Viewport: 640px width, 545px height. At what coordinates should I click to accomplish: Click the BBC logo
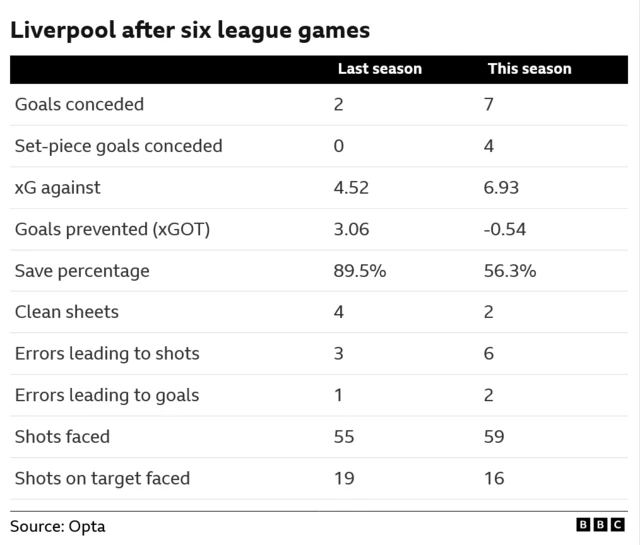[x=600, y=525]
